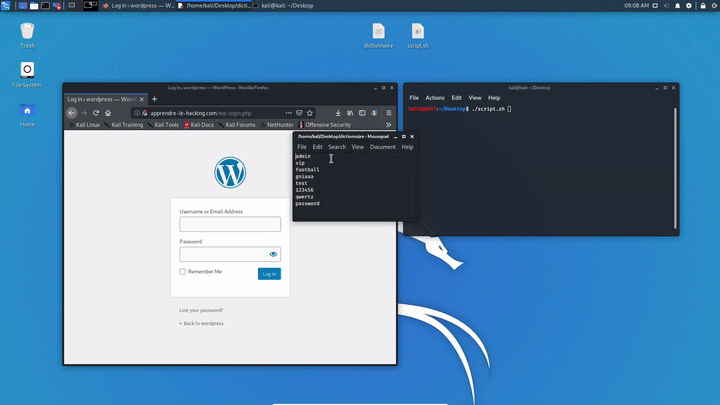Click the Firefox address bar URL
Viewport: 720px width, 405px height.
pyautogui.click(x=201, y=113)
